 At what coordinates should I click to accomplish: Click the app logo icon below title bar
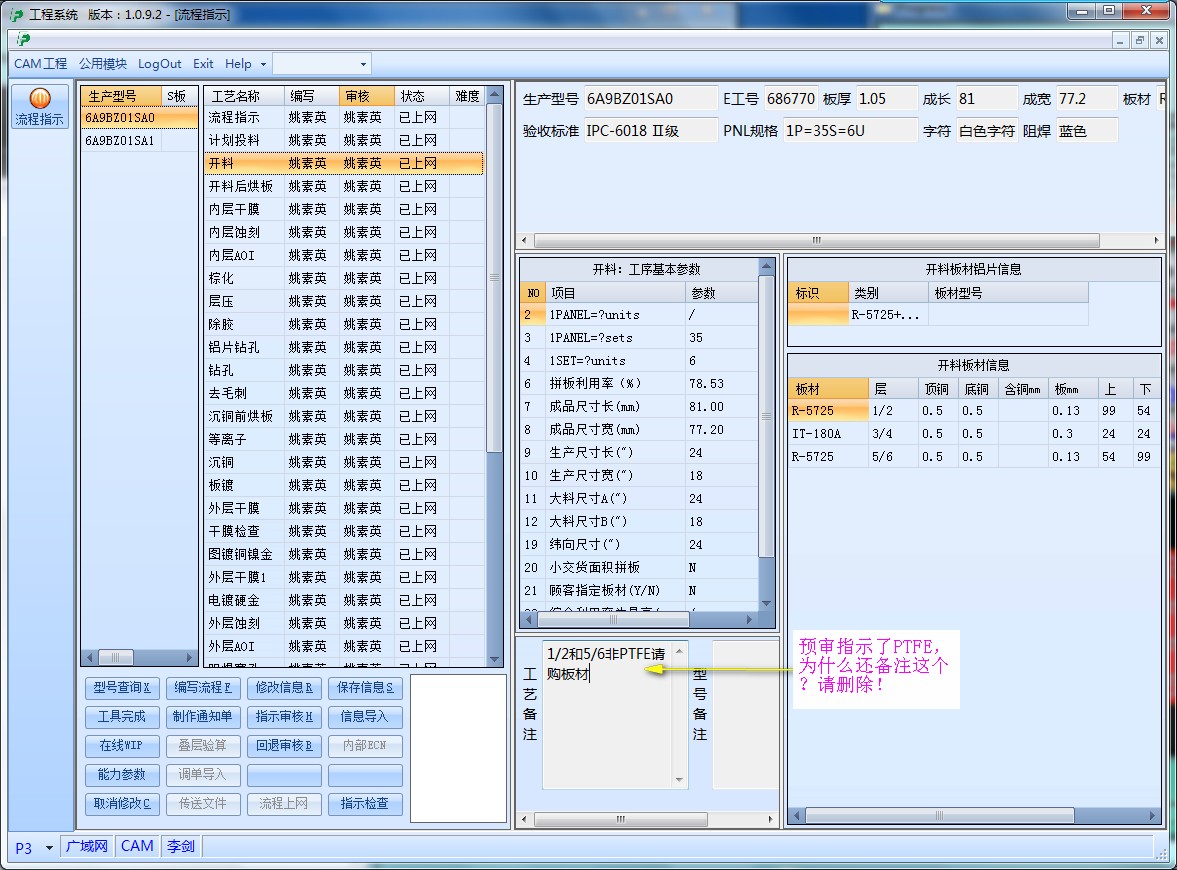(x=24, y=40)
